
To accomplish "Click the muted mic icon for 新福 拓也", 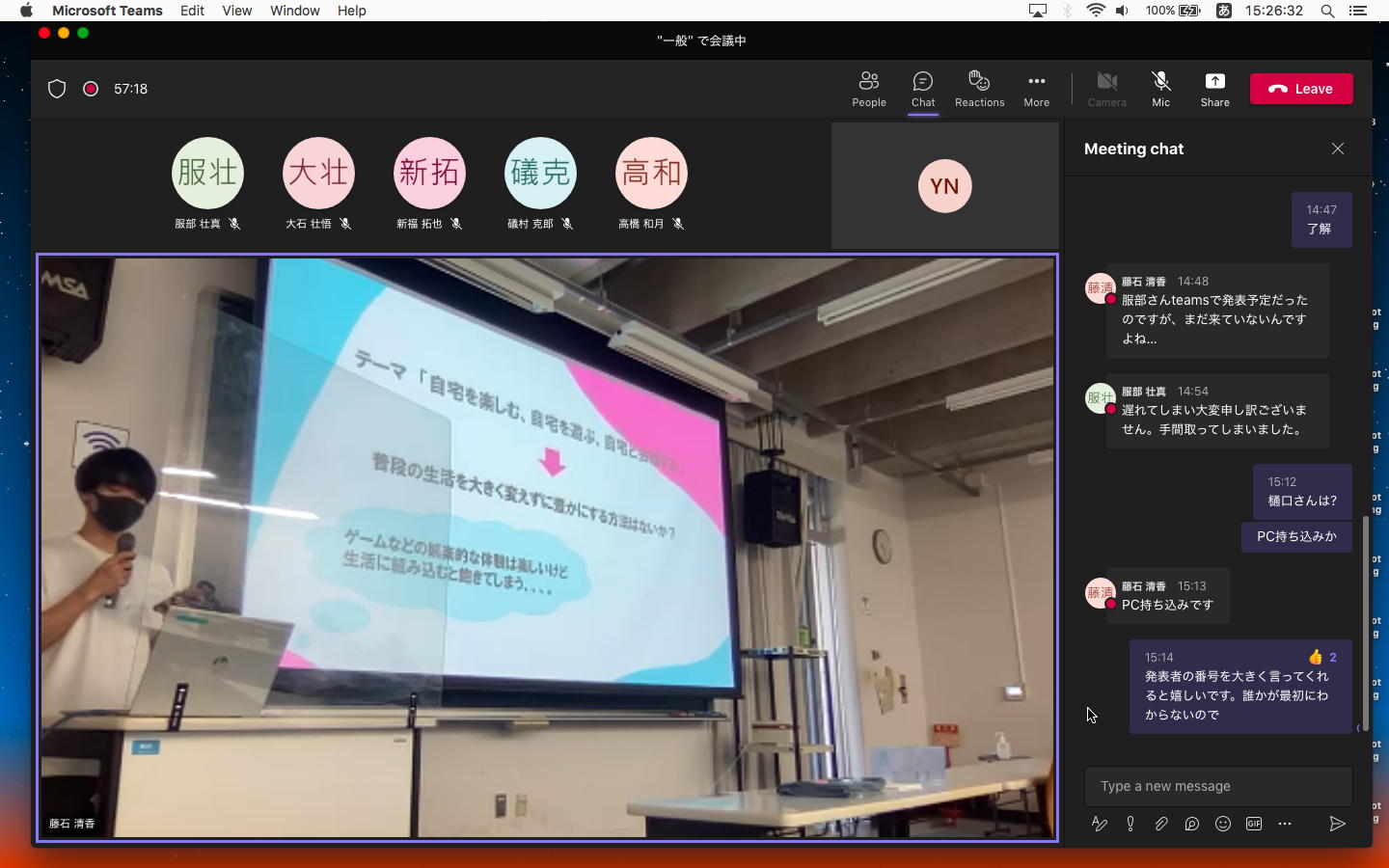I will [456, 224].
